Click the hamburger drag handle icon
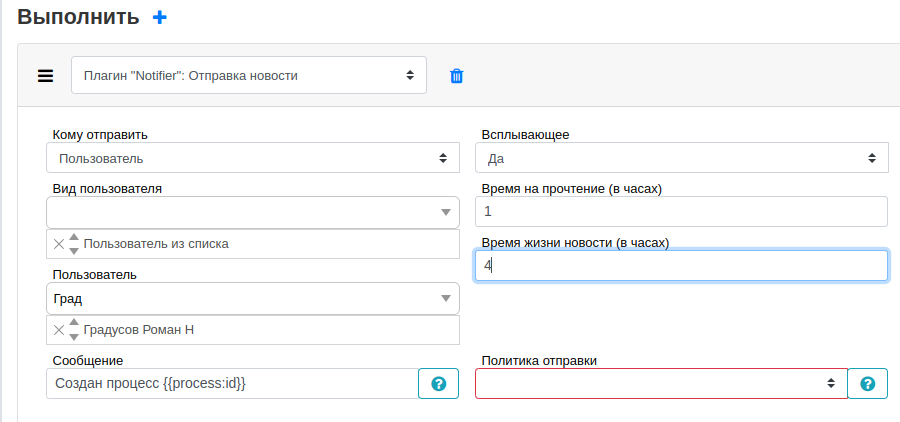This screenshot has width=900, height=422. point(45,76)
